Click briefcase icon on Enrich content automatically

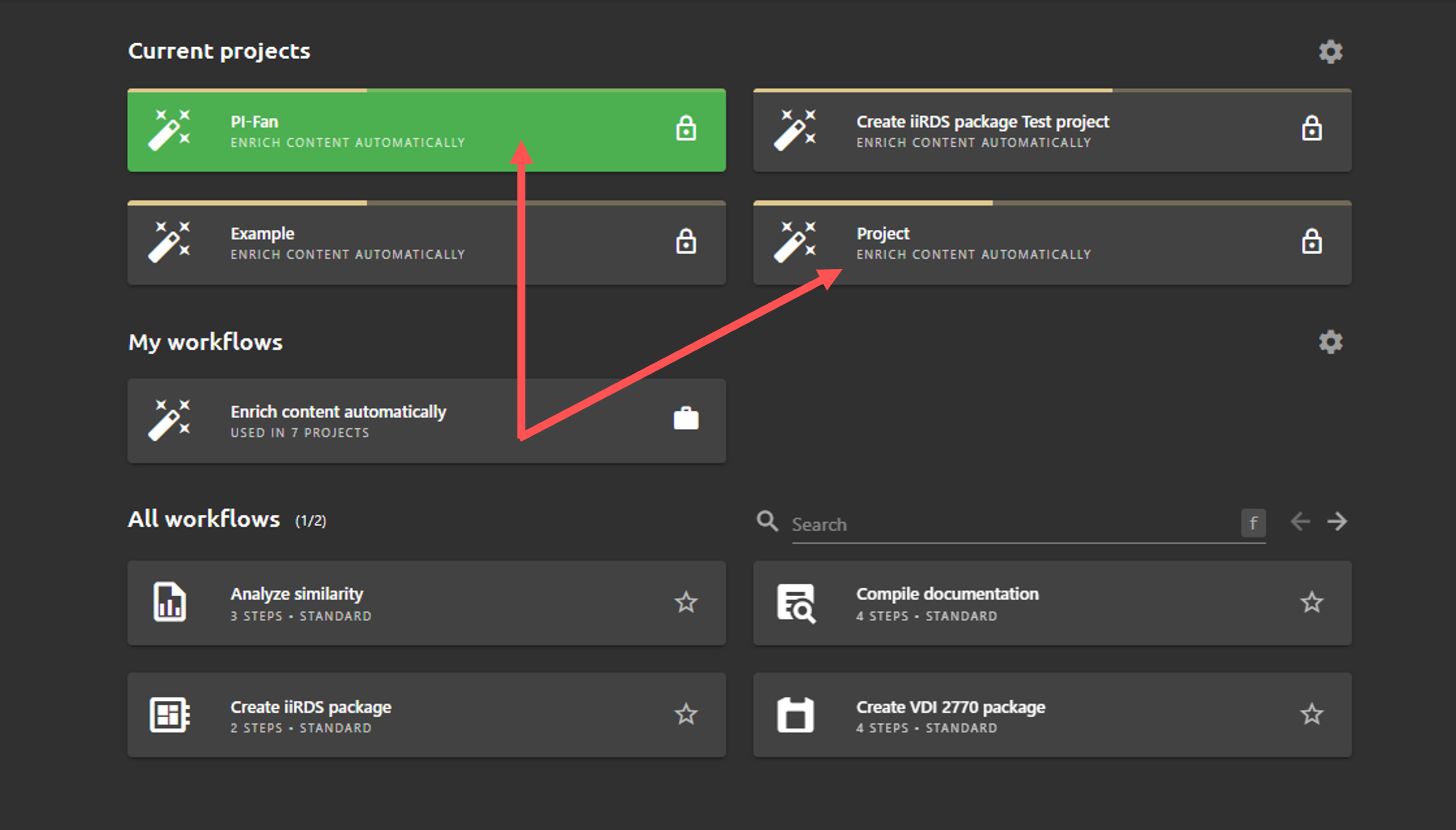point(685,419)
